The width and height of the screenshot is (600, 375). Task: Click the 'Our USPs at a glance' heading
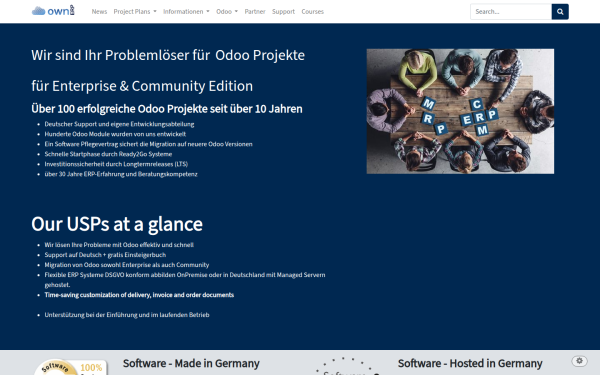(117, 224)
